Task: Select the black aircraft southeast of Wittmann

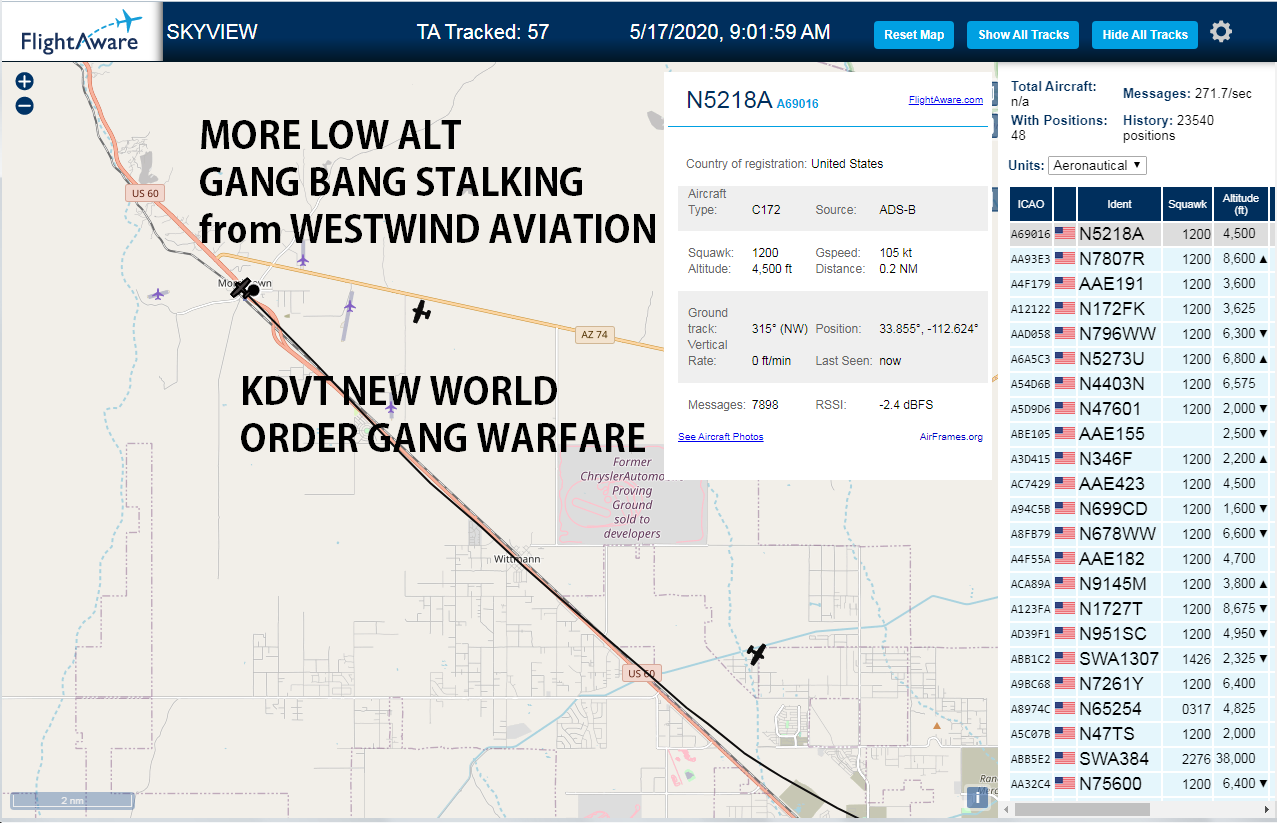Action: (x=757, y=654)
